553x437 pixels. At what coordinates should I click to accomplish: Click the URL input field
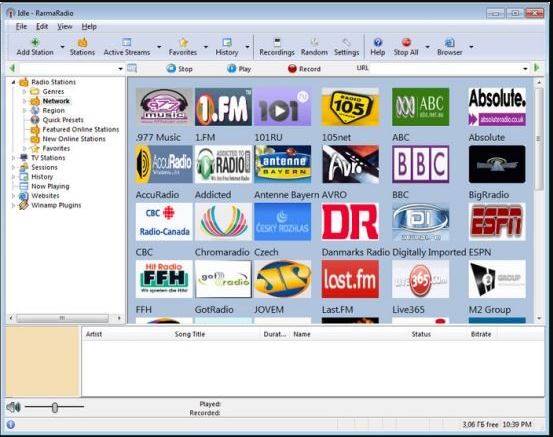pyautogui.click(x=444, y=68)
